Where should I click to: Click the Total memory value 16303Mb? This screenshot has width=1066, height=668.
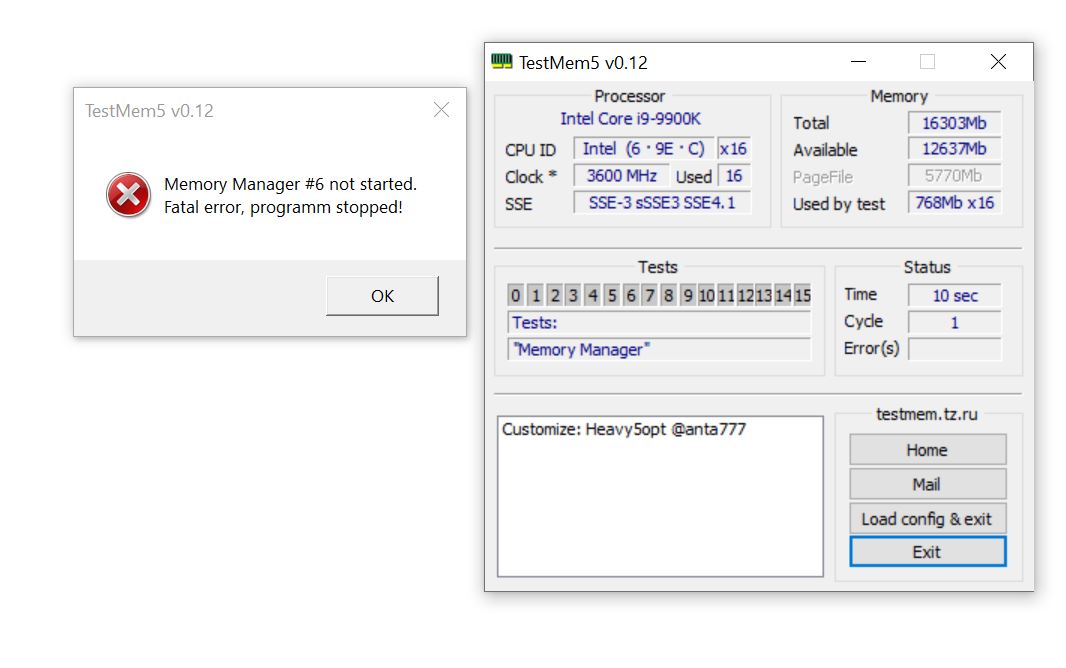[954, 123]
